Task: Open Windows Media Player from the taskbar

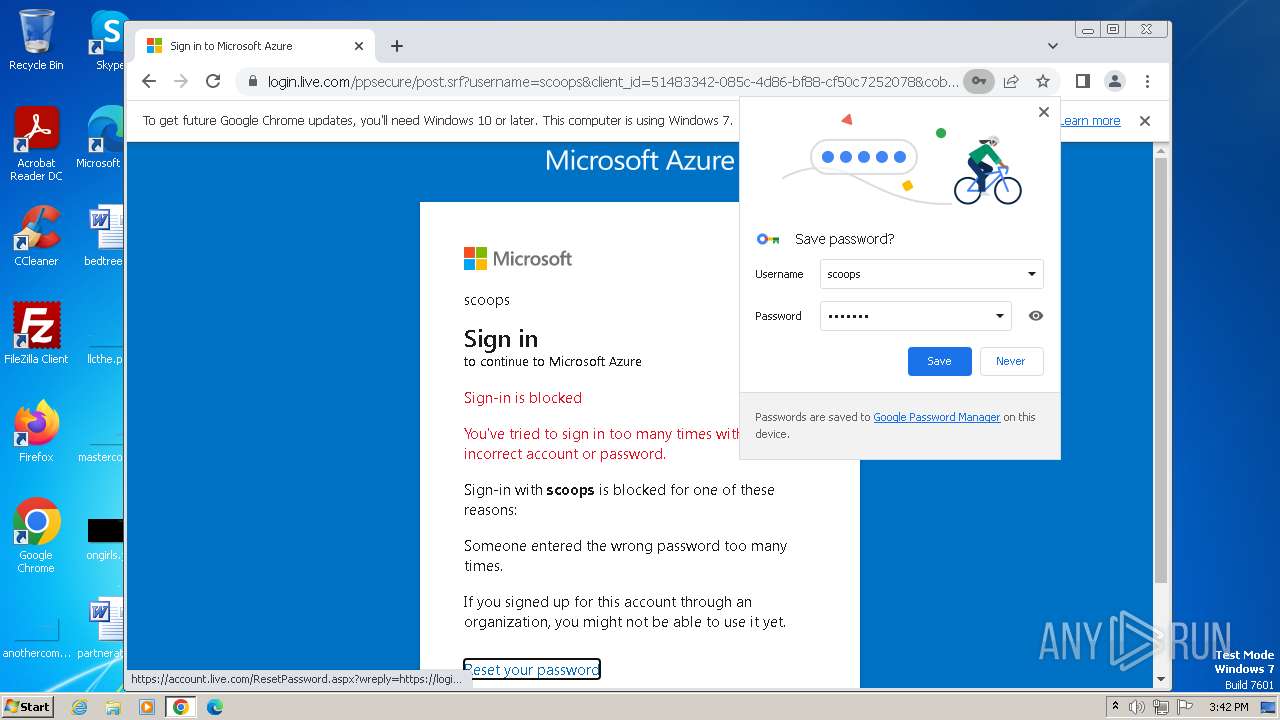Action: coord(147,707)
